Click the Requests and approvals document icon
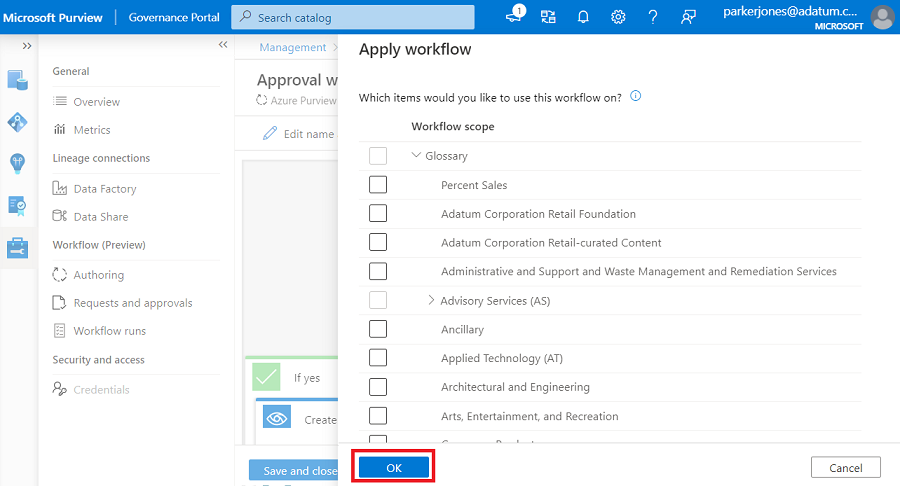900x486 pixels. 59,302
